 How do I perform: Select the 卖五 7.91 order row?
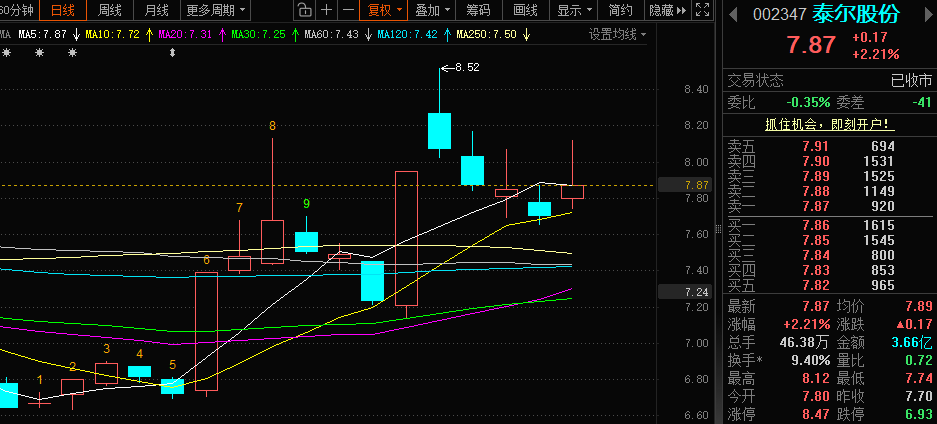click(x=829, y=146)
